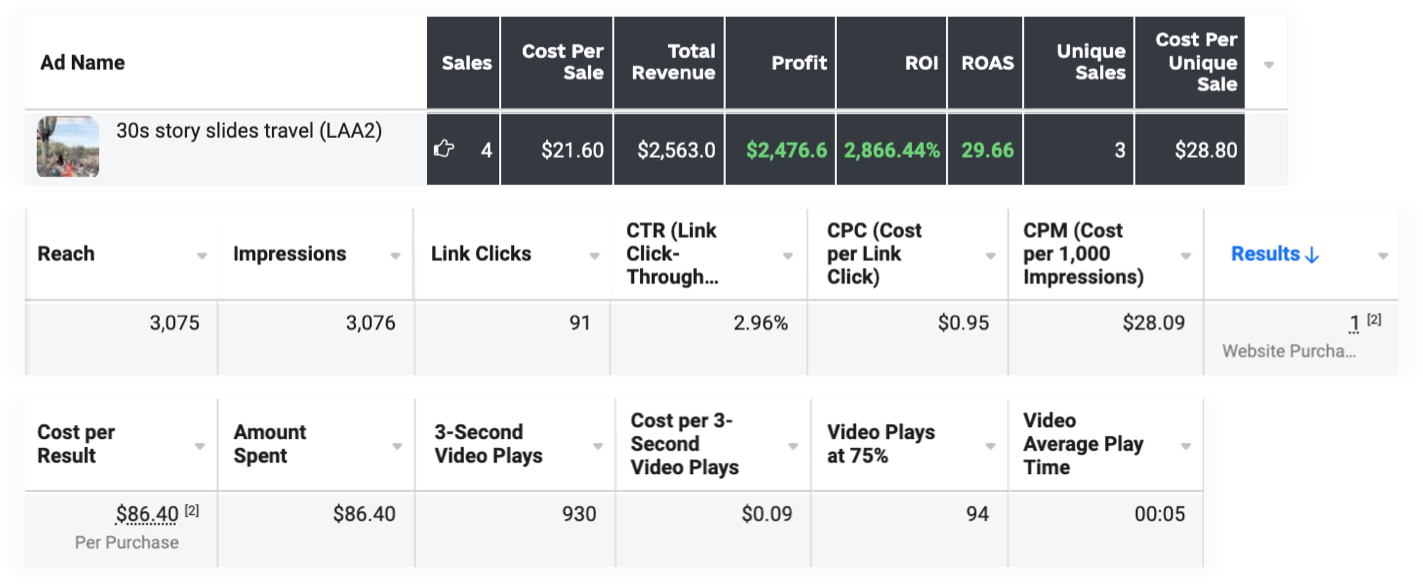Open the Results column dropdown arrow
Viewport: 1423px width, 584px height.
point(1382,256)
